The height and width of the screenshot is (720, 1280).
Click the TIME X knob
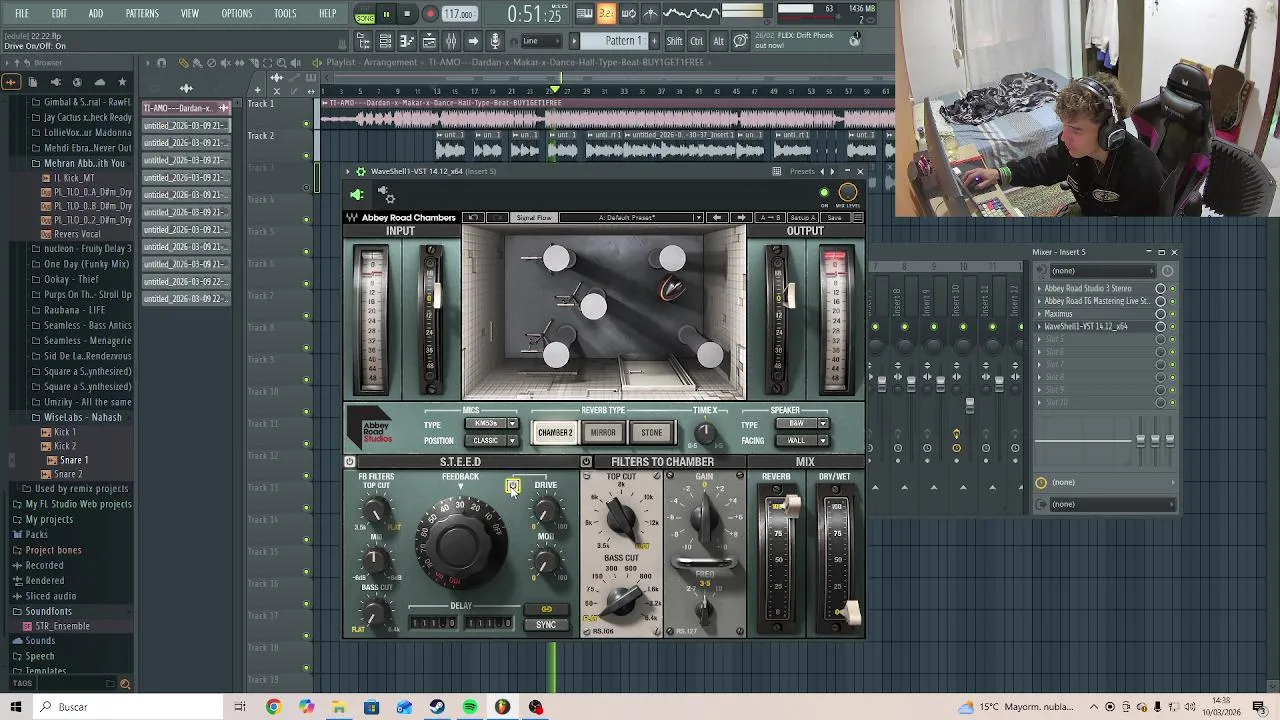click(x=705, y=432)
